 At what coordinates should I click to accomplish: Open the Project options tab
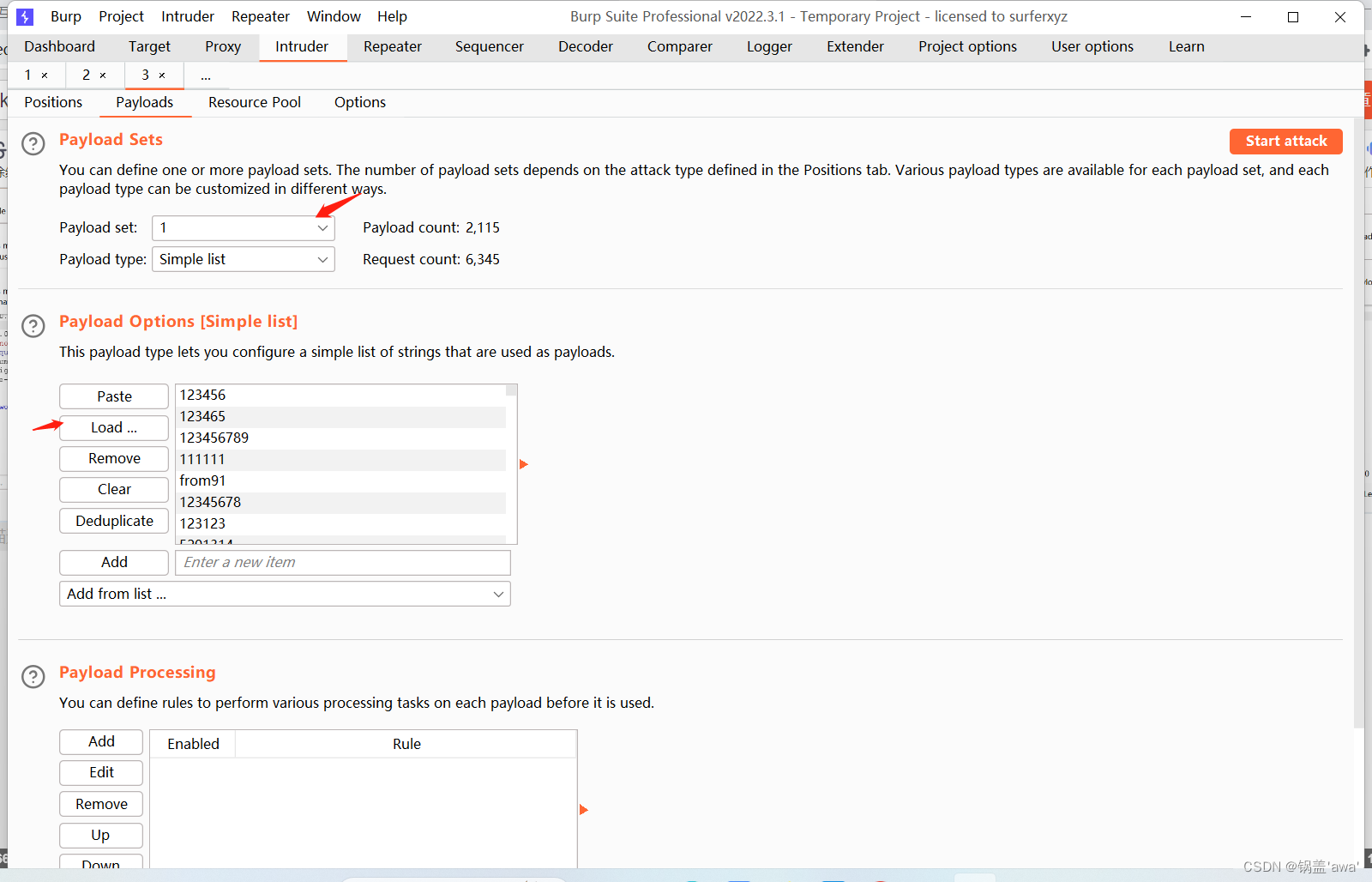(967, 46)
